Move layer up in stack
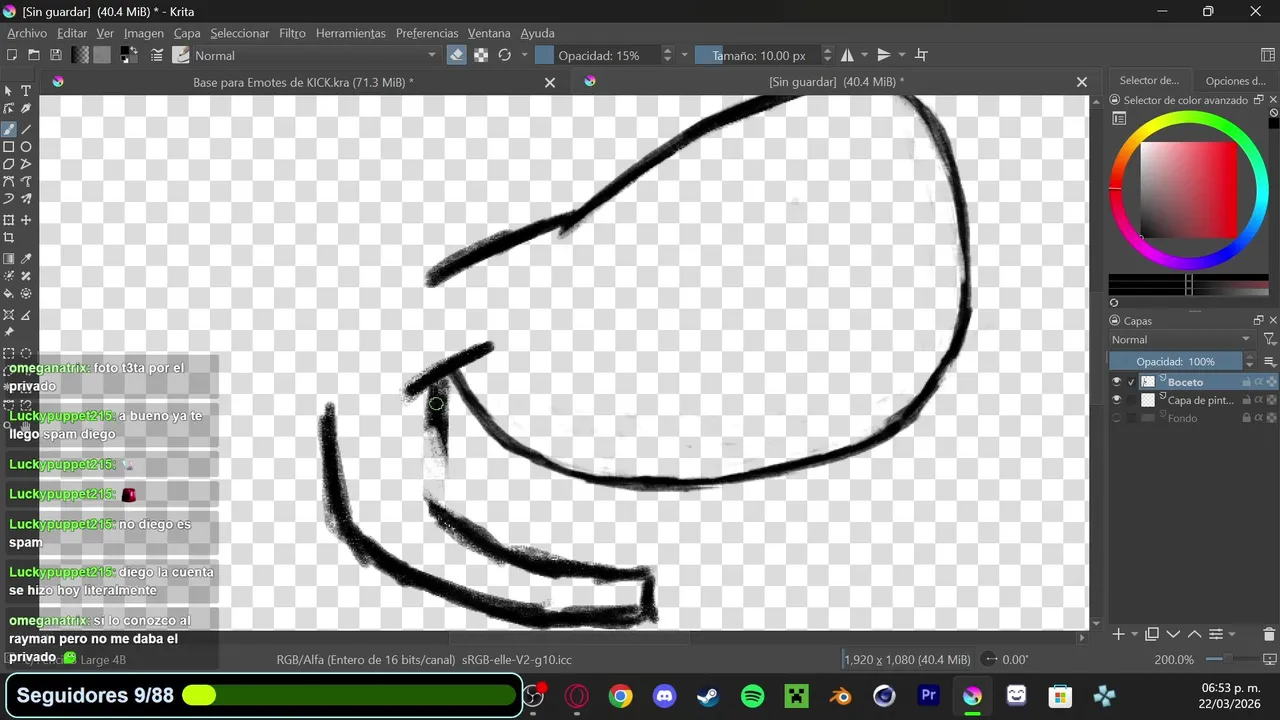1280x720 pixels. [1194, 635]
